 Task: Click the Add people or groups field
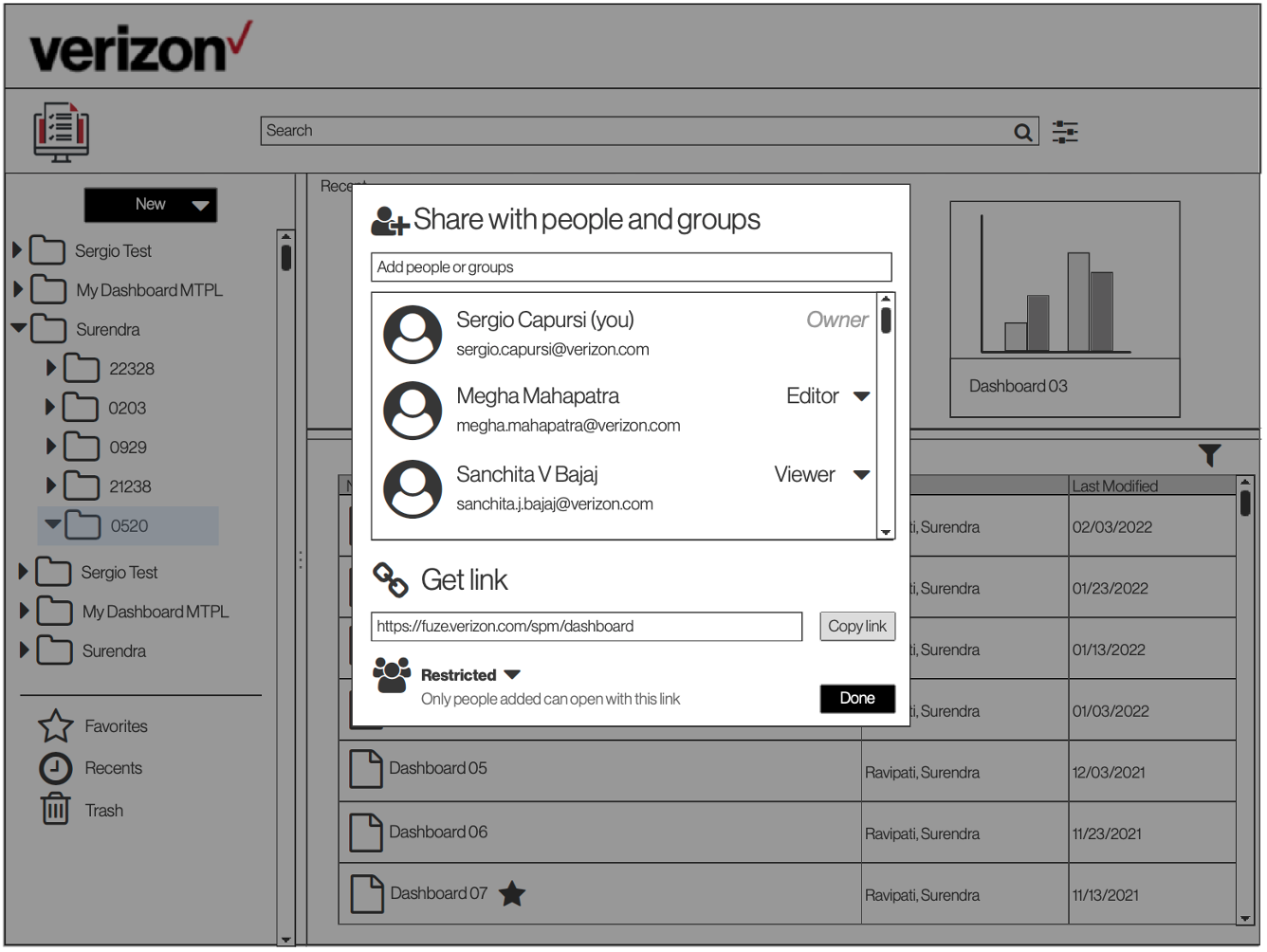click(631, 266)
